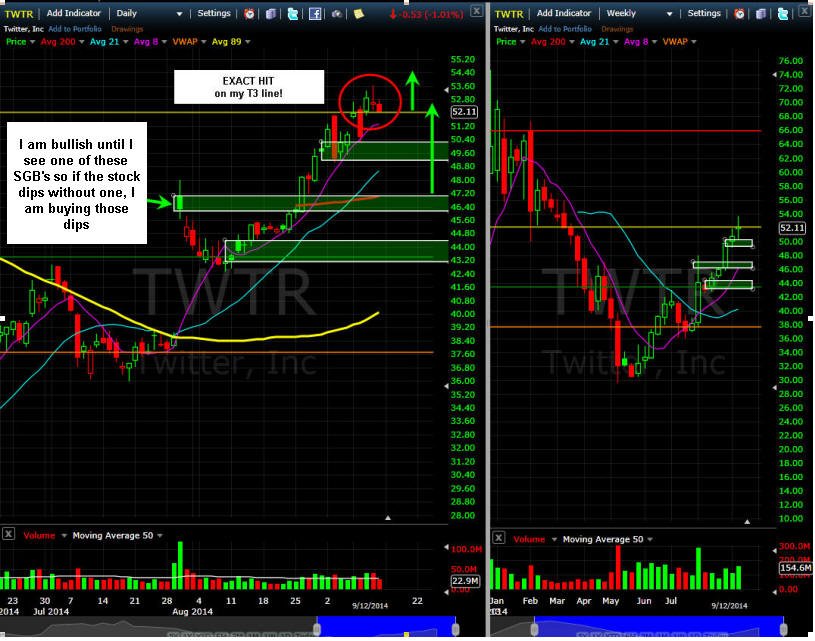815x641 pixels.
Task: Click the 52.11 price label on daily axis
Action: (464, 112)
